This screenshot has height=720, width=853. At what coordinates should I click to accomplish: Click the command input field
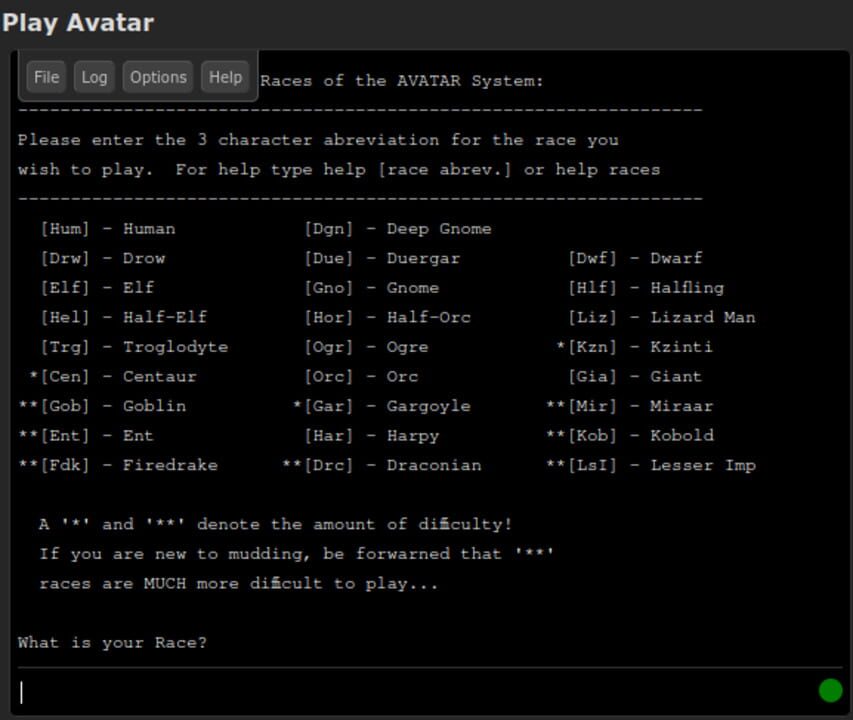click(416, 692)
